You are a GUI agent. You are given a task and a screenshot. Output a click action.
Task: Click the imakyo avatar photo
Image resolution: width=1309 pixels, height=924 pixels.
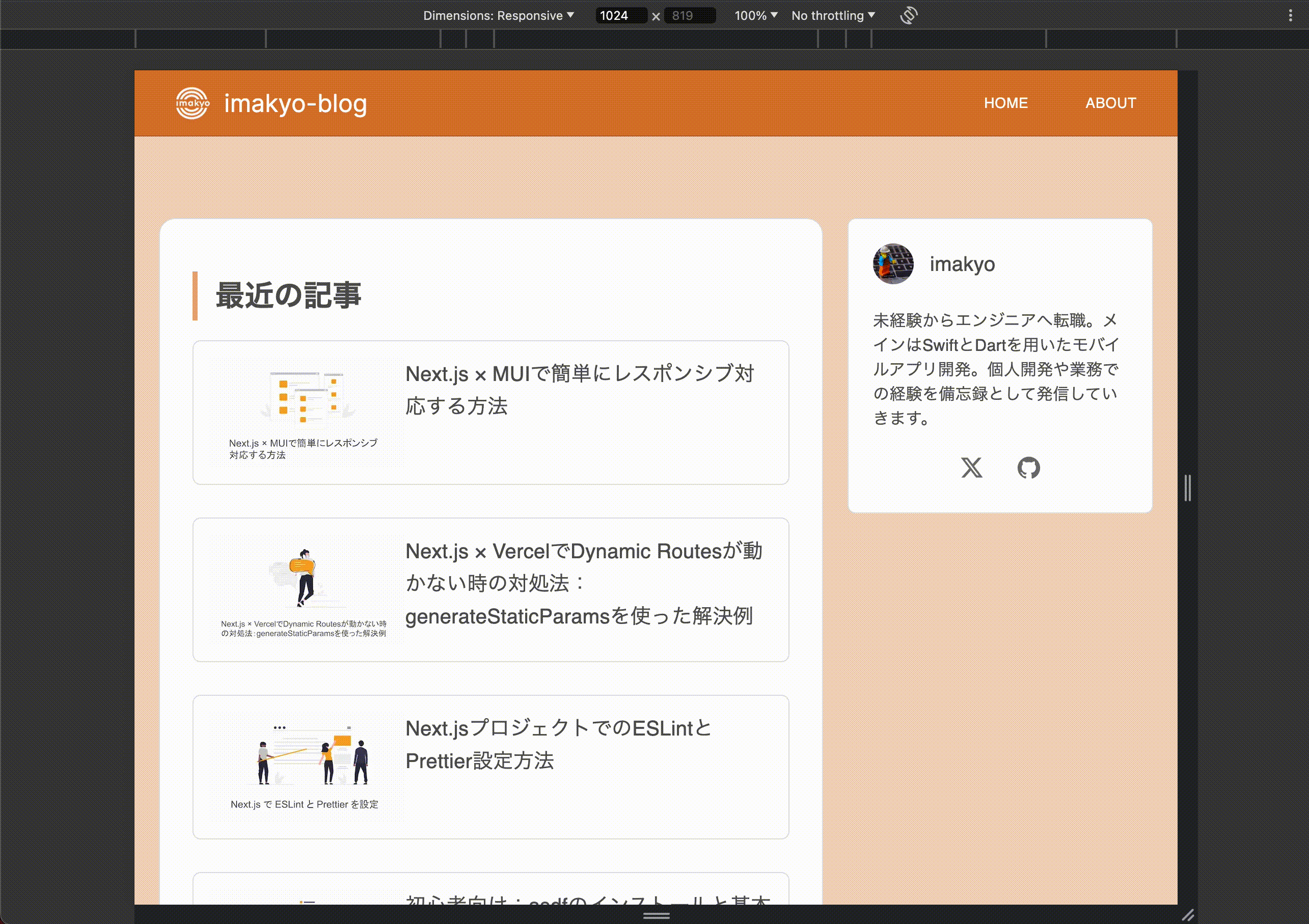pos(893,264)
